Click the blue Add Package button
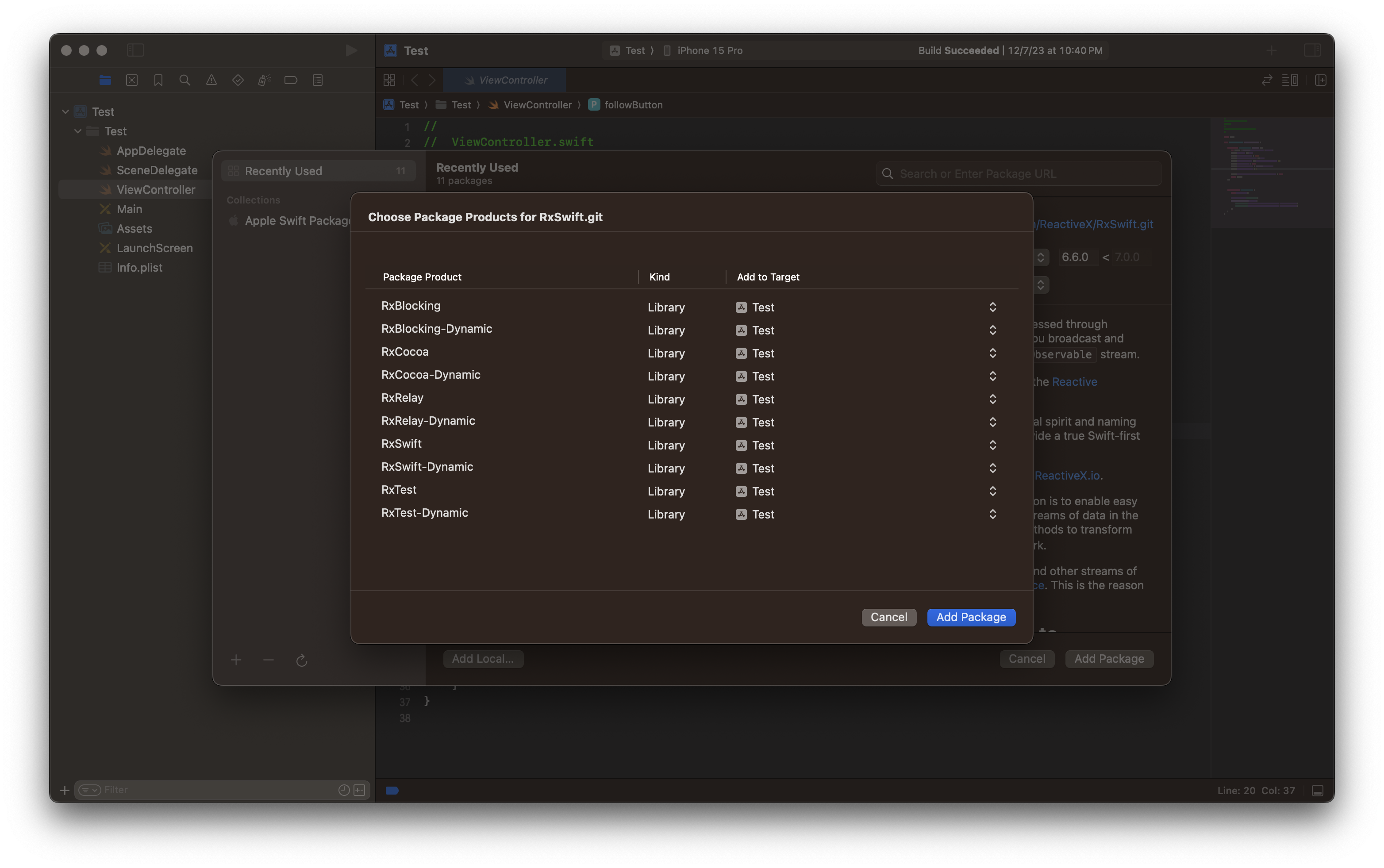The image size is (1384, 868). [x=971, y=617]
